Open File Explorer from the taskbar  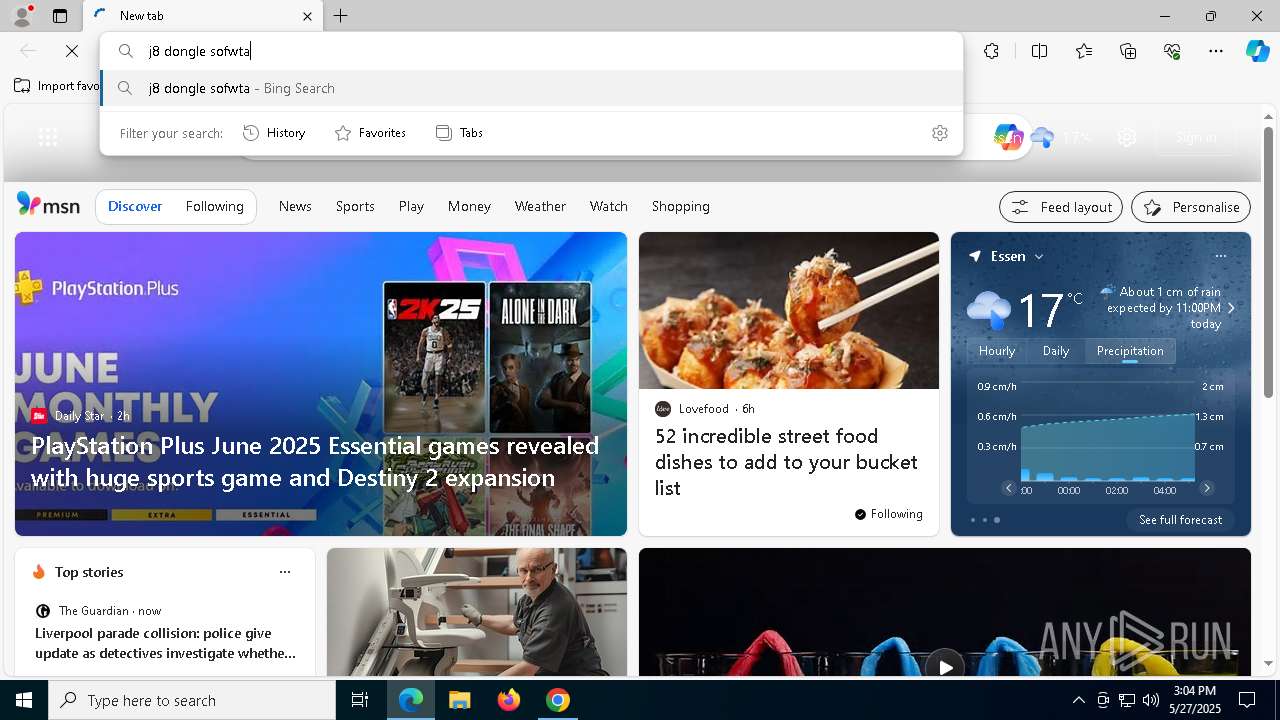pos(459,700)
